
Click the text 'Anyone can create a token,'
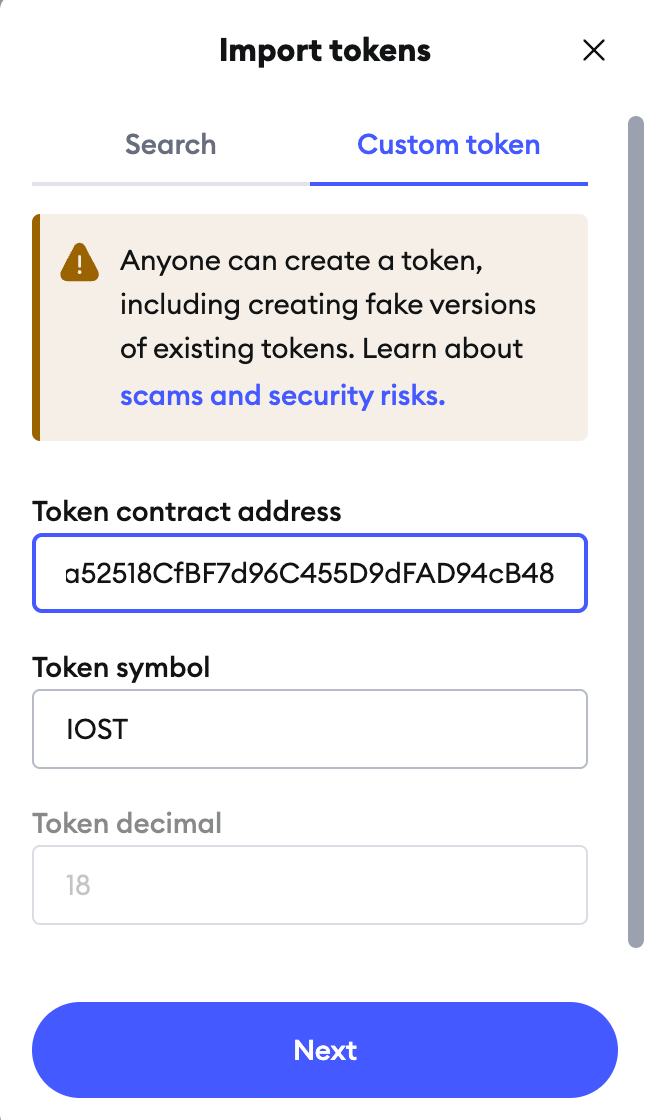click(302, 261)
